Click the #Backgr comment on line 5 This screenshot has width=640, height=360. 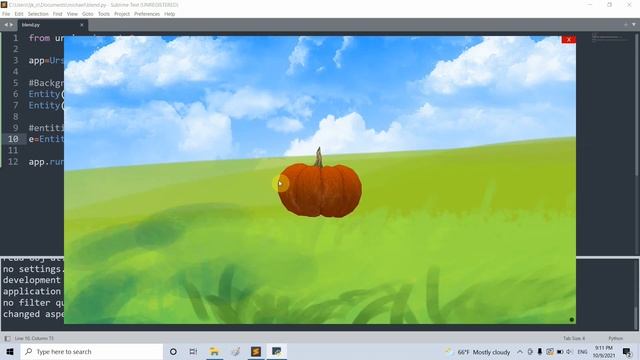click(46, 83)
